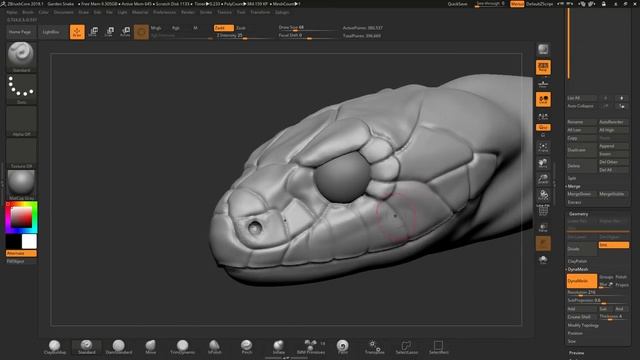Image resolution: width=640 pixels, height=360 pixels.
Task: Open the Preferences menu
Action: click(x=164, y=12)
